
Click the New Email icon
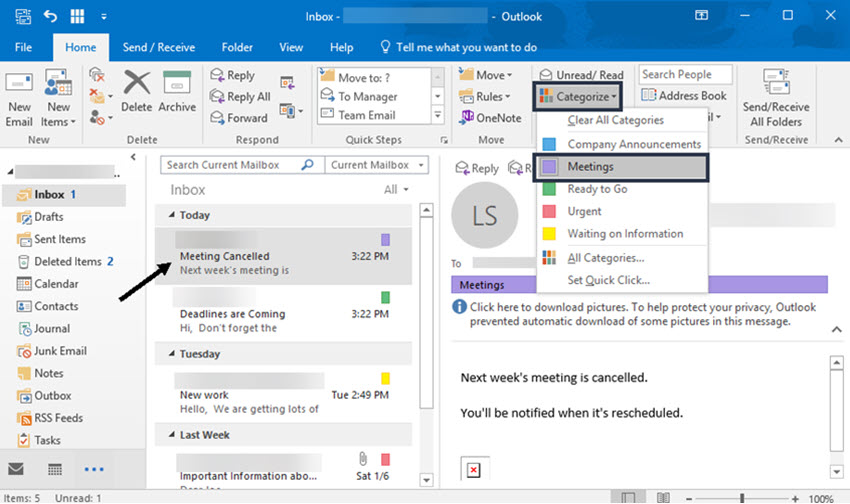(x=19, y=98)
